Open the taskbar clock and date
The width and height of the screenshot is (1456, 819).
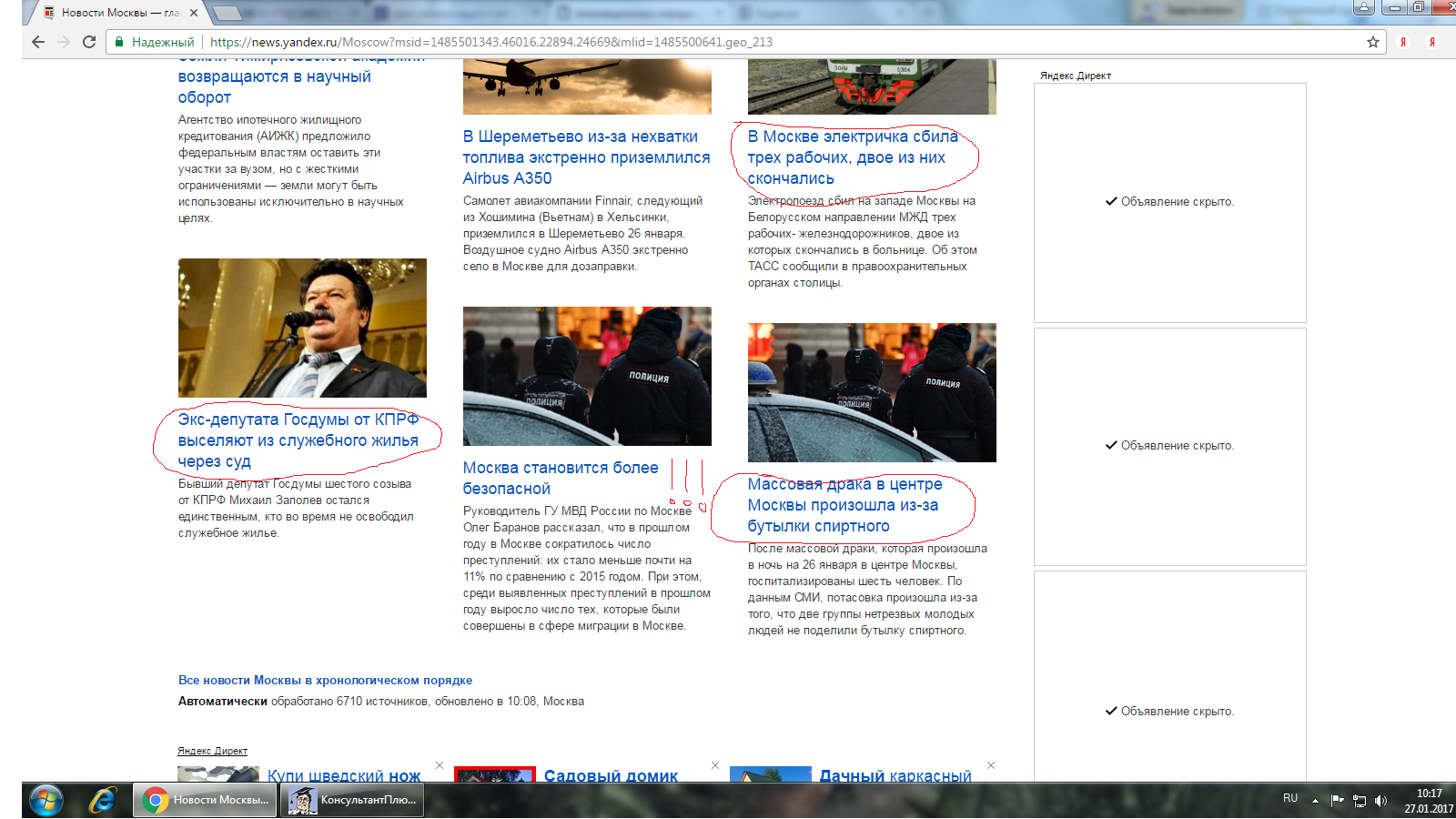coord(1428,801)
